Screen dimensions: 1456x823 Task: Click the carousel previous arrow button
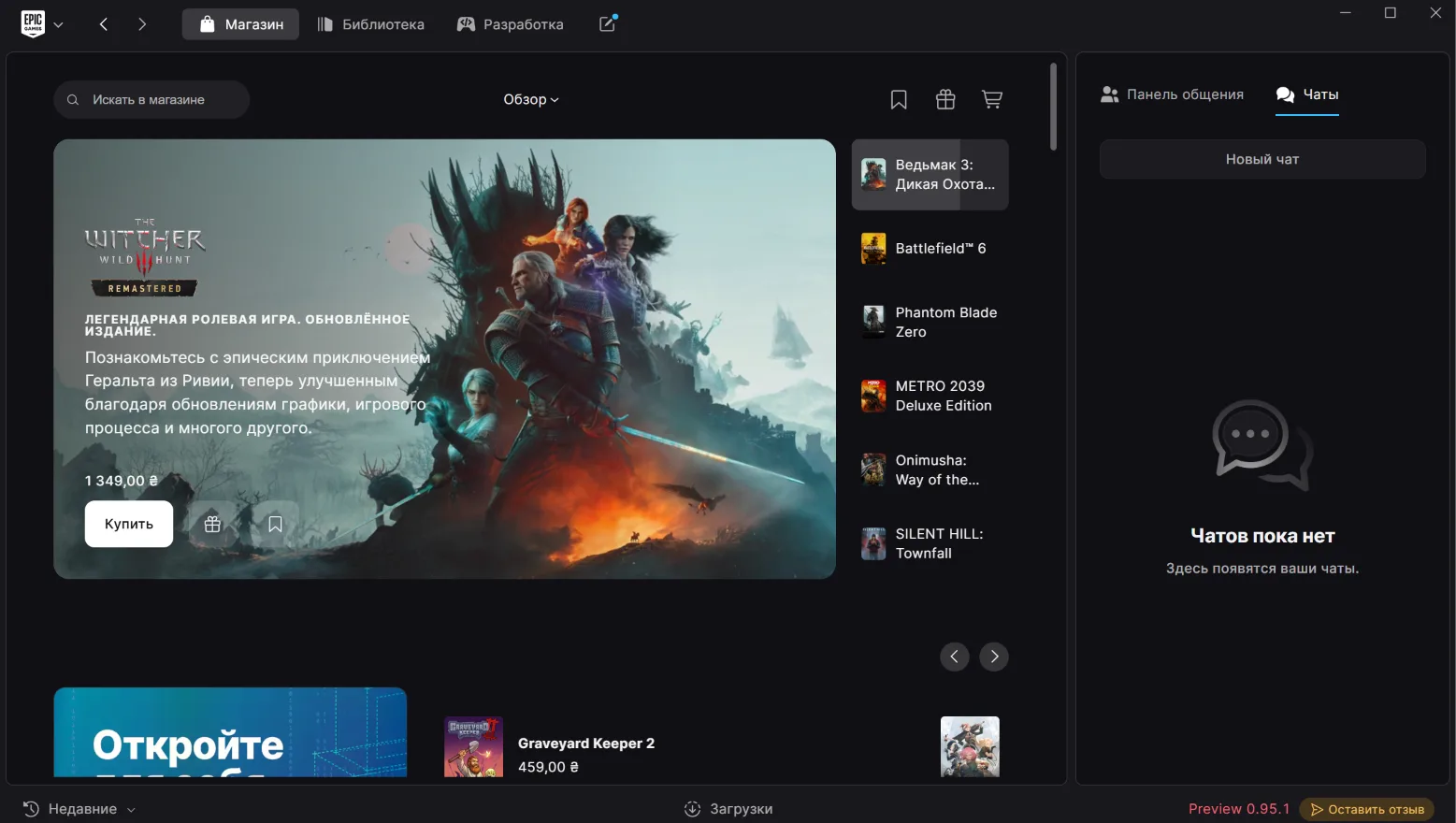954,657
